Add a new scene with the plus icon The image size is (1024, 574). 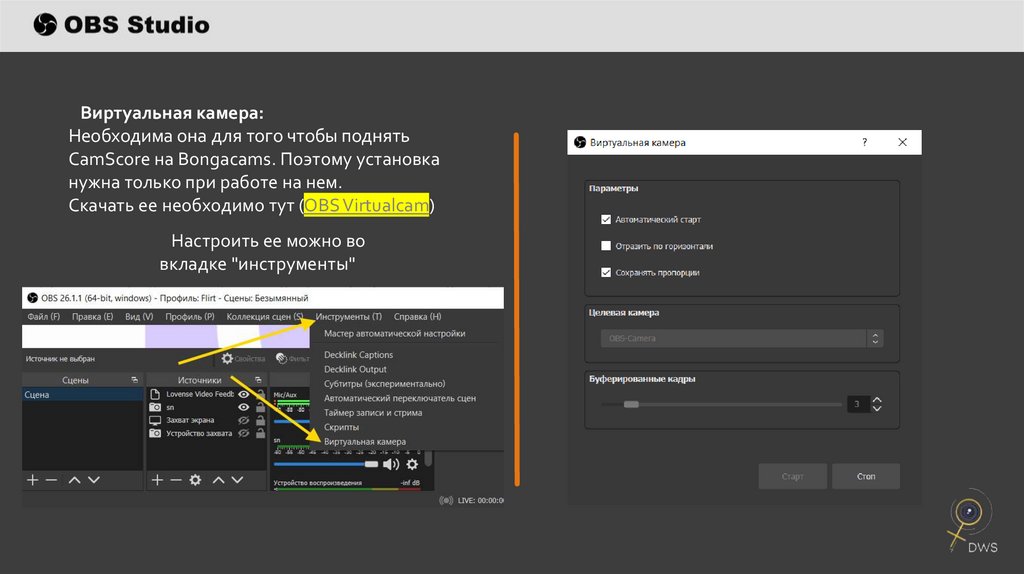[32, 480]
